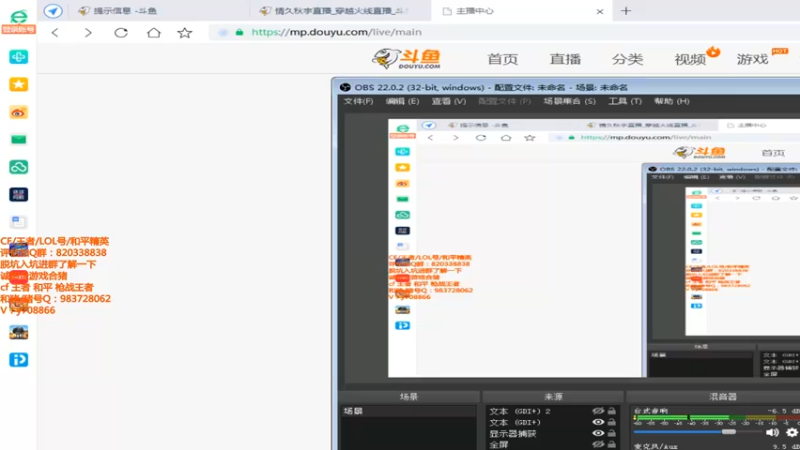This screenshot has width=800, height=450.
Task: Select the 文本 (GDI+) 2 source row
Action: (553, 411)
